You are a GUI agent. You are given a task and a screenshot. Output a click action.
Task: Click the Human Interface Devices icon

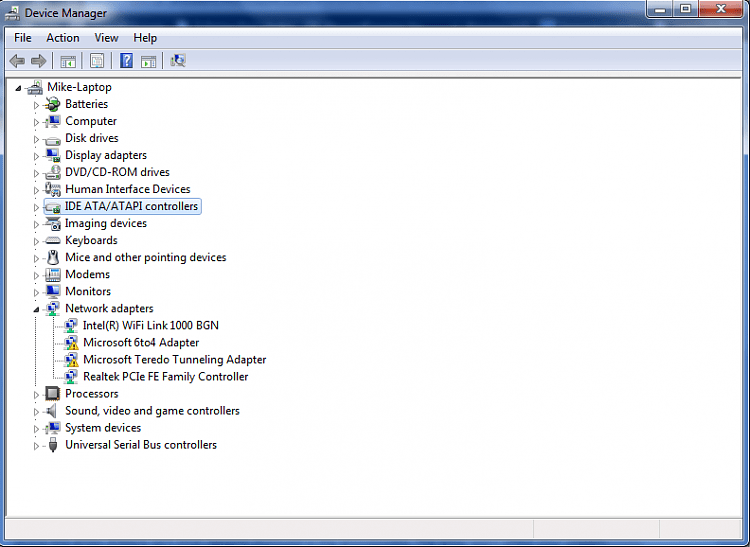[x=53, y=189]
